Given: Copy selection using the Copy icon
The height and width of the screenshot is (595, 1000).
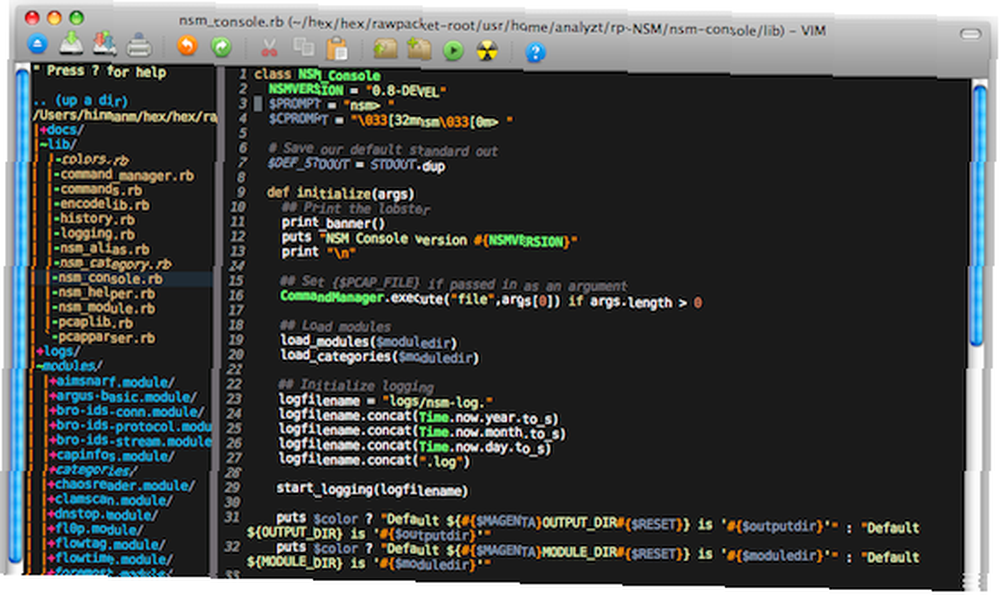Looking at the screenshot, I should (304, 47).
